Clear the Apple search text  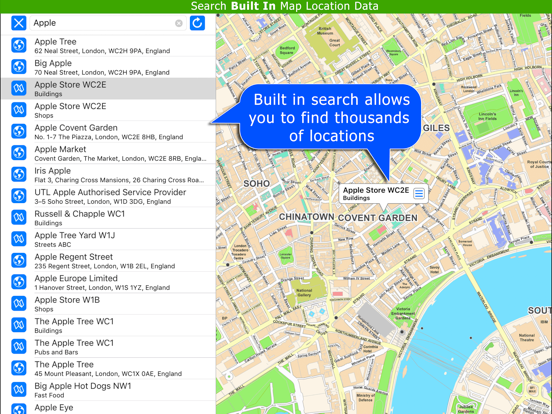coord(179,23)
